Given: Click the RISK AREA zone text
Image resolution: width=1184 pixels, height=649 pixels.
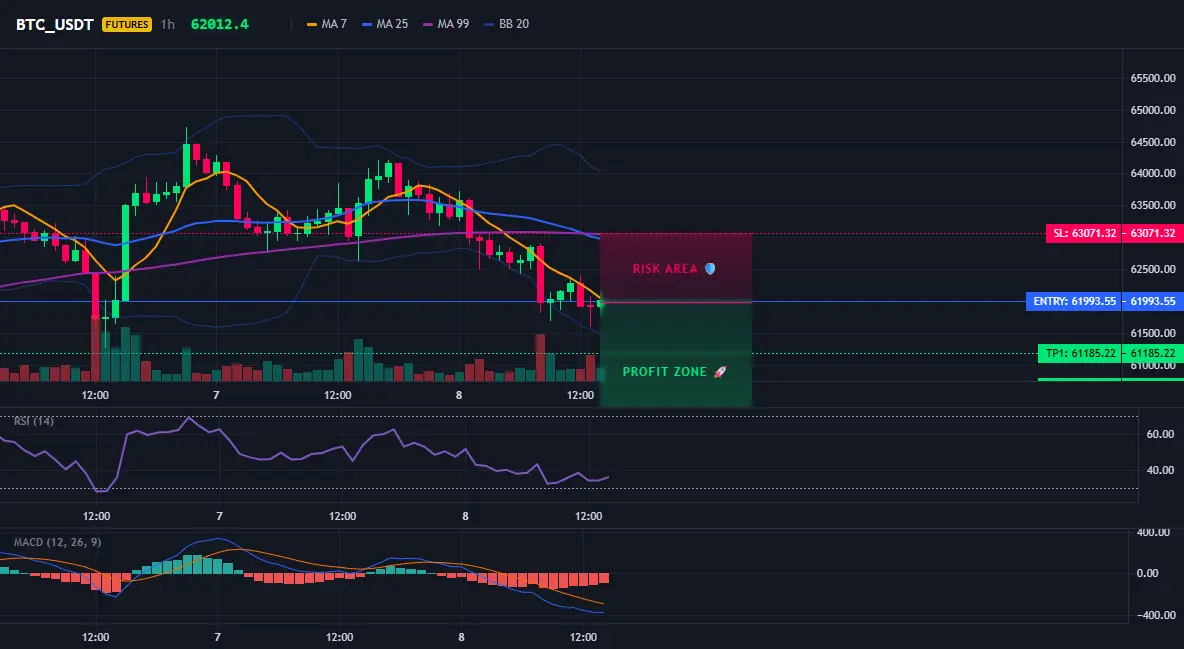Looking at the screenshot, I should [665, 269].
